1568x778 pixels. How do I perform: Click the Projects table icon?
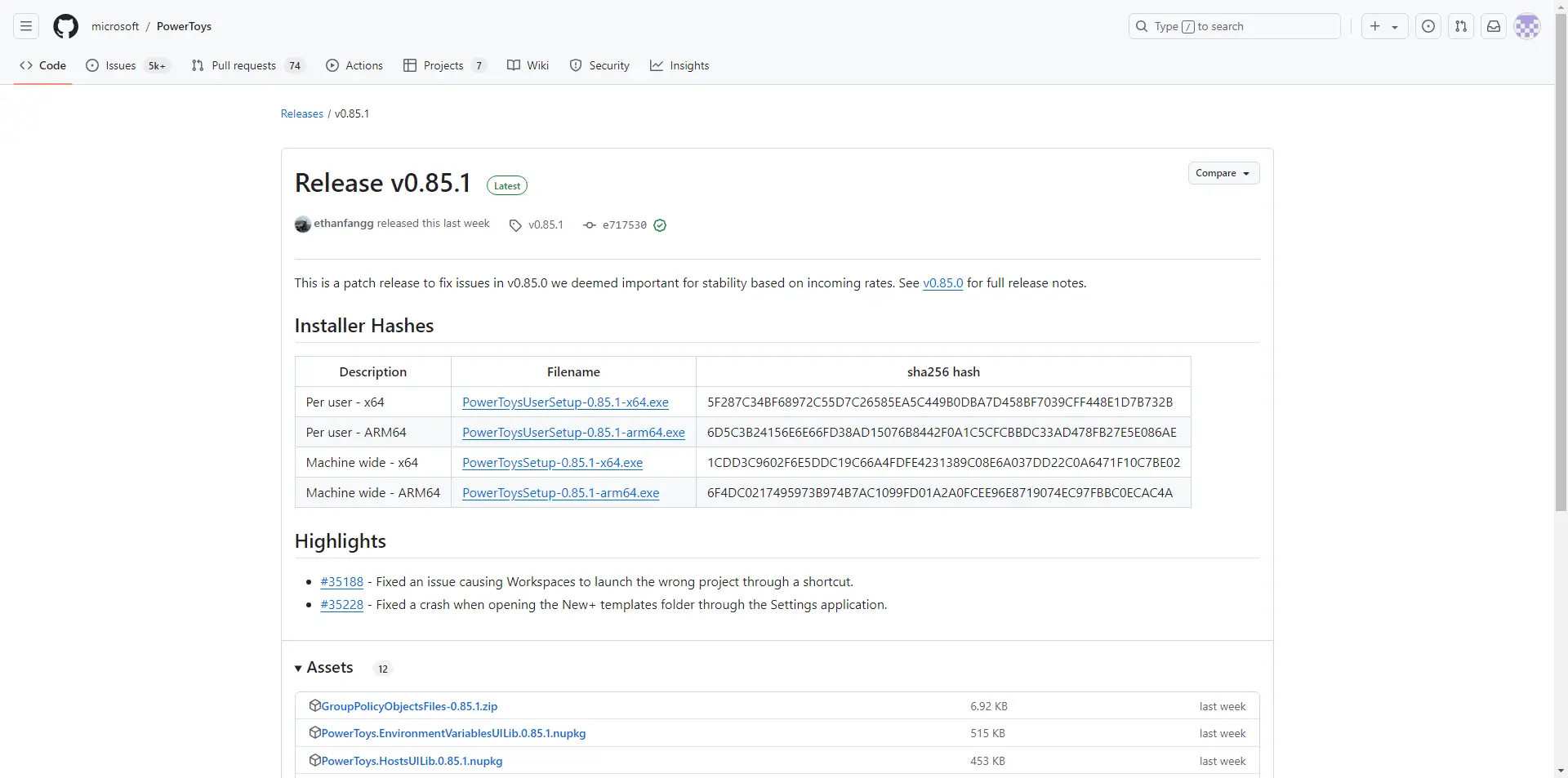pos(410,65)
